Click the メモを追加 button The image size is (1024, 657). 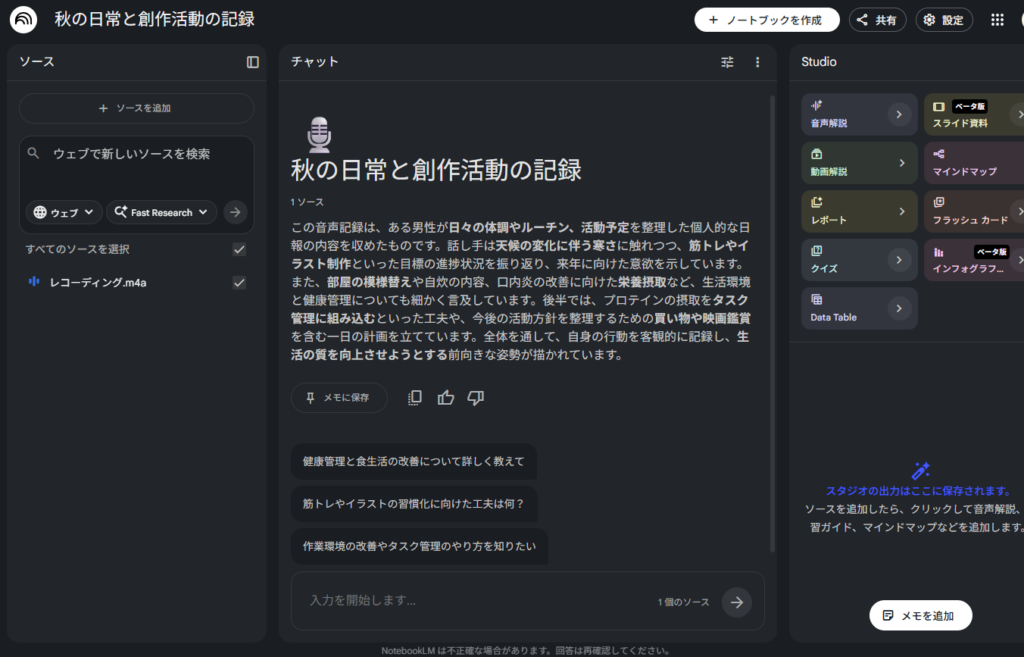920,616
